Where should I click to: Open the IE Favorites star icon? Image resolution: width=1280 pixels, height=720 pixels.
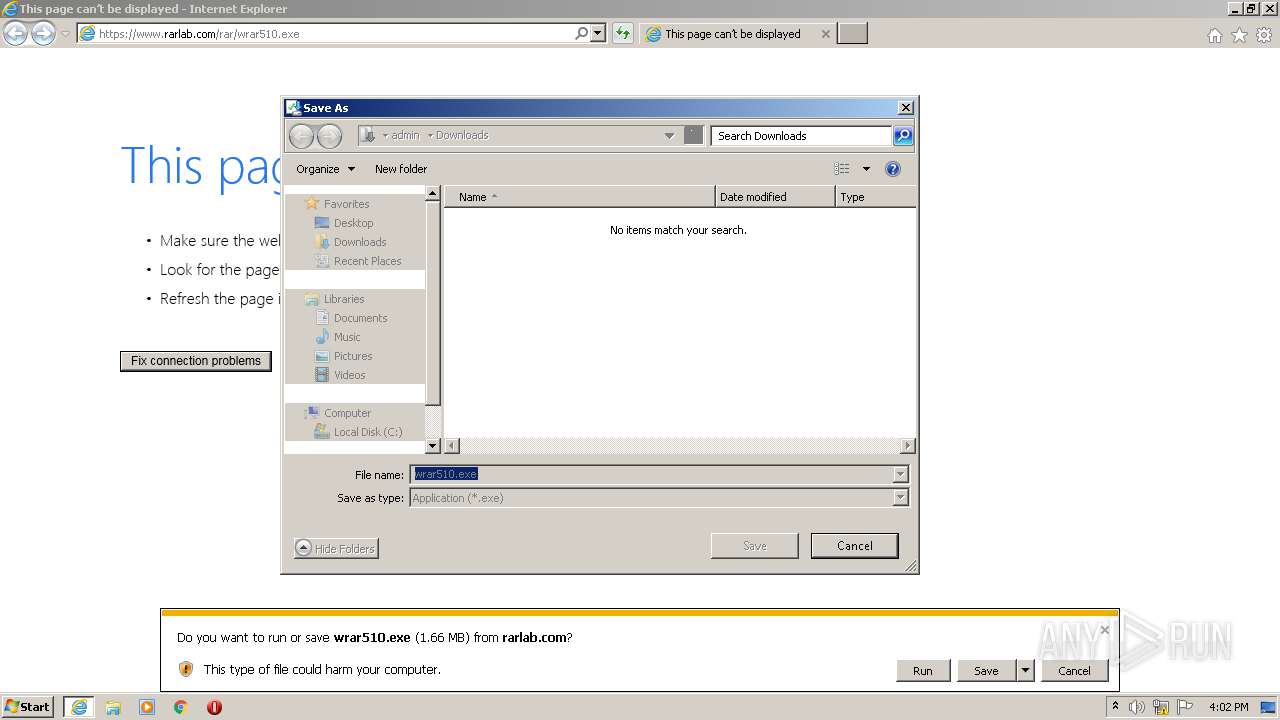click(x=1239, y=35)
